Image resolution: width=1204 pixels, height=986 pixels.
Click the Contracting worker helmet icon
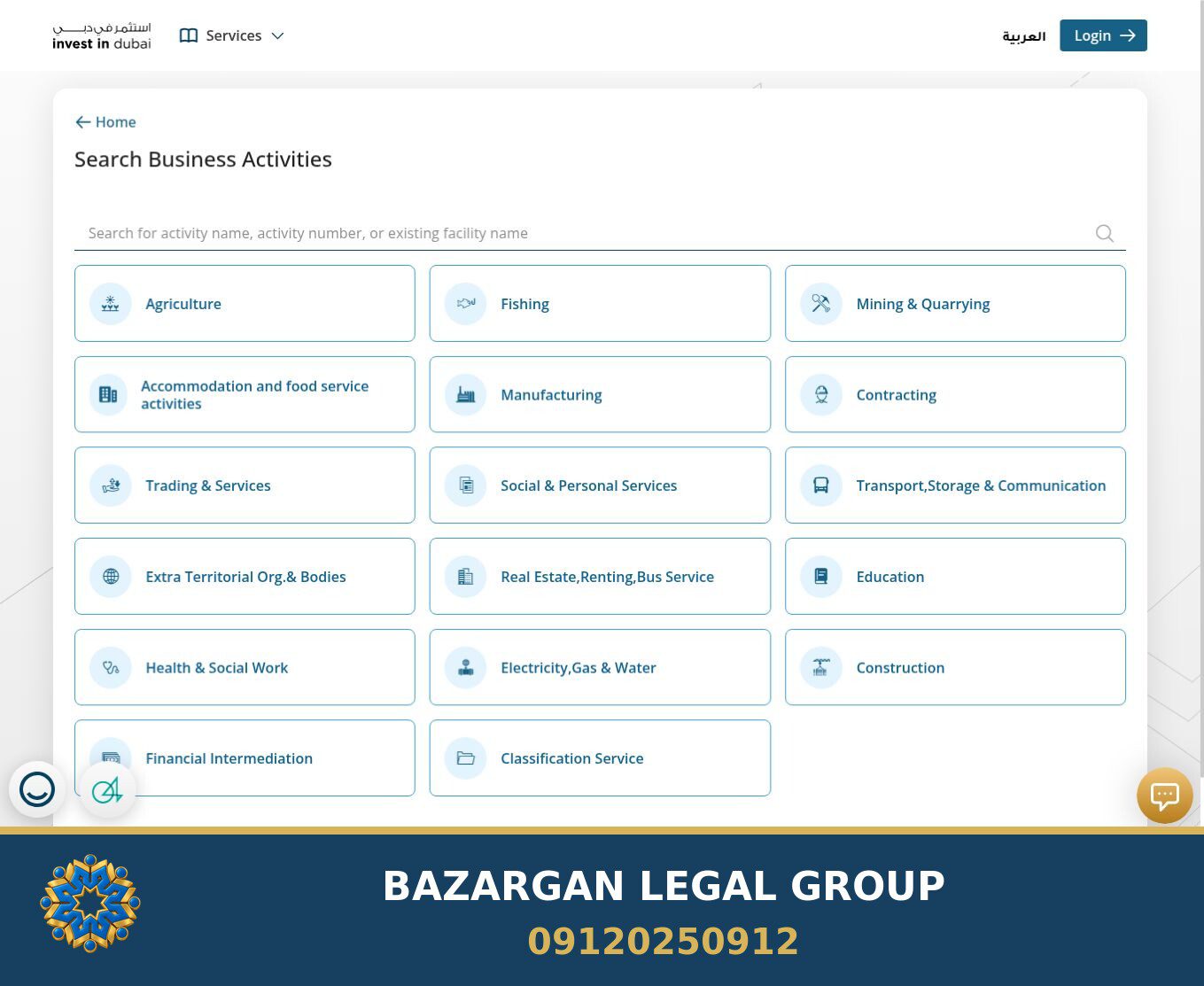click(821, 395)
